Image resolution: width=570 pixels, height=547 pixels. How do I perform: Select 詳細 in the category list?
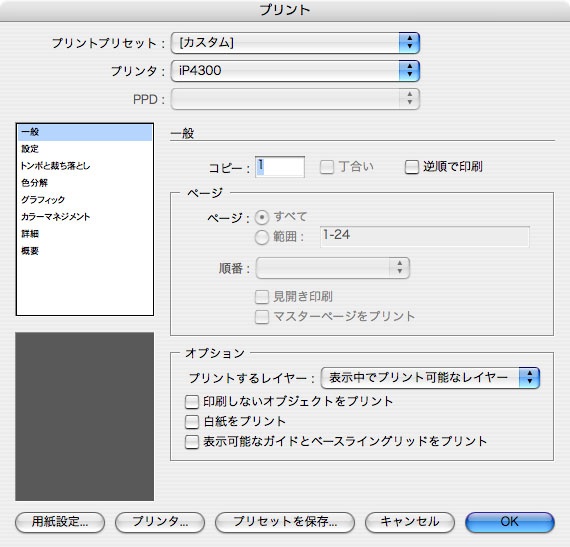(x=84, y=234)
